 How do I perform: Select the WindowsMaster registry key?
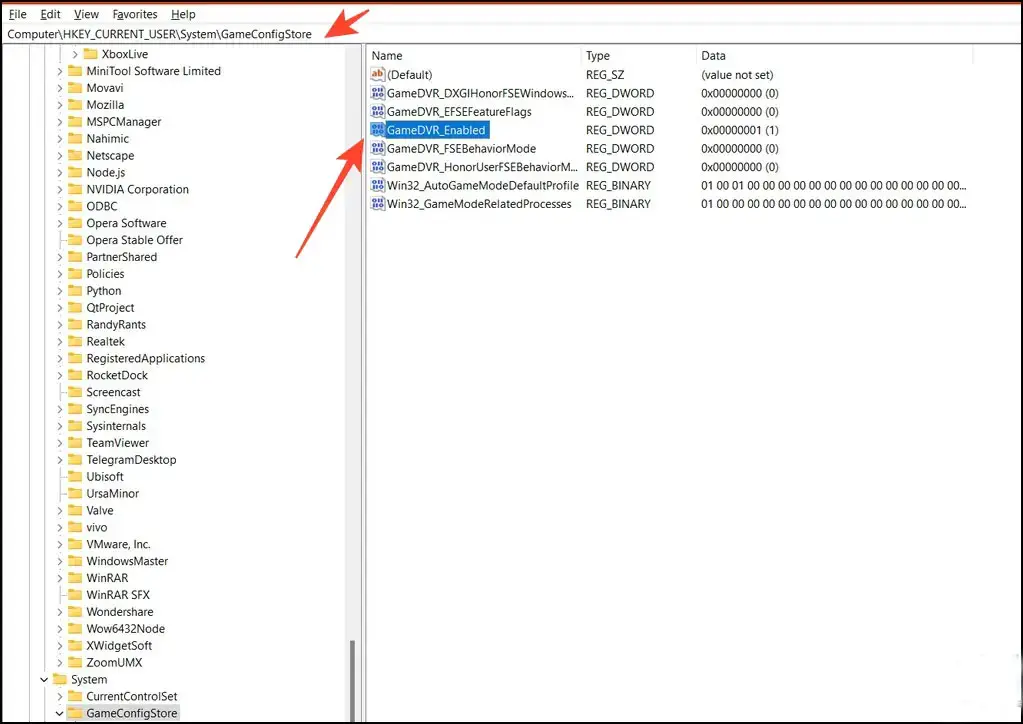pos(127,561)
